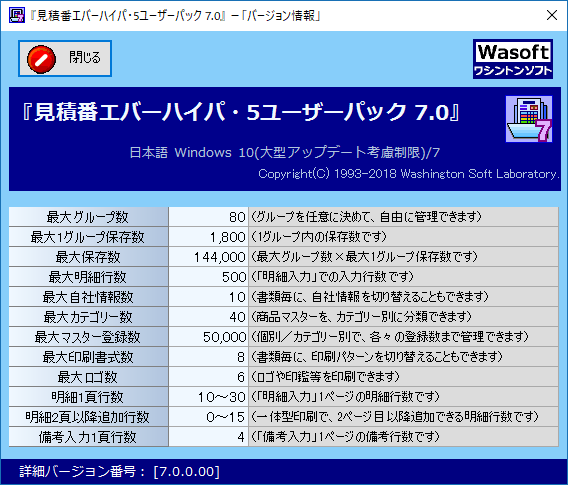Click the Wasoft ワシントンソフト logo
This screenshot has height=485, width=568.
[x=513, y=59]
